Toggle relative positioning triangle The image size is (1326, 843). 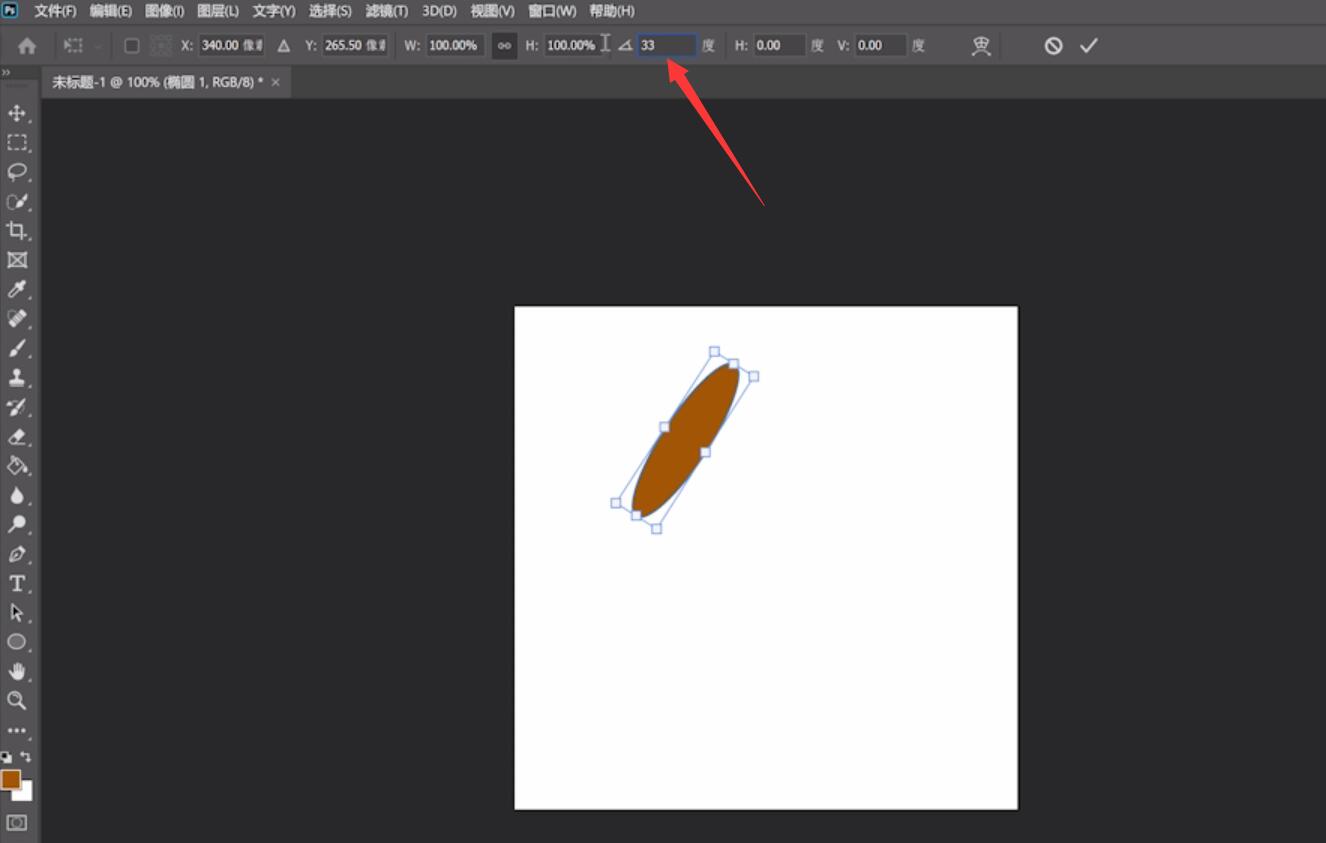coord(284,46)
